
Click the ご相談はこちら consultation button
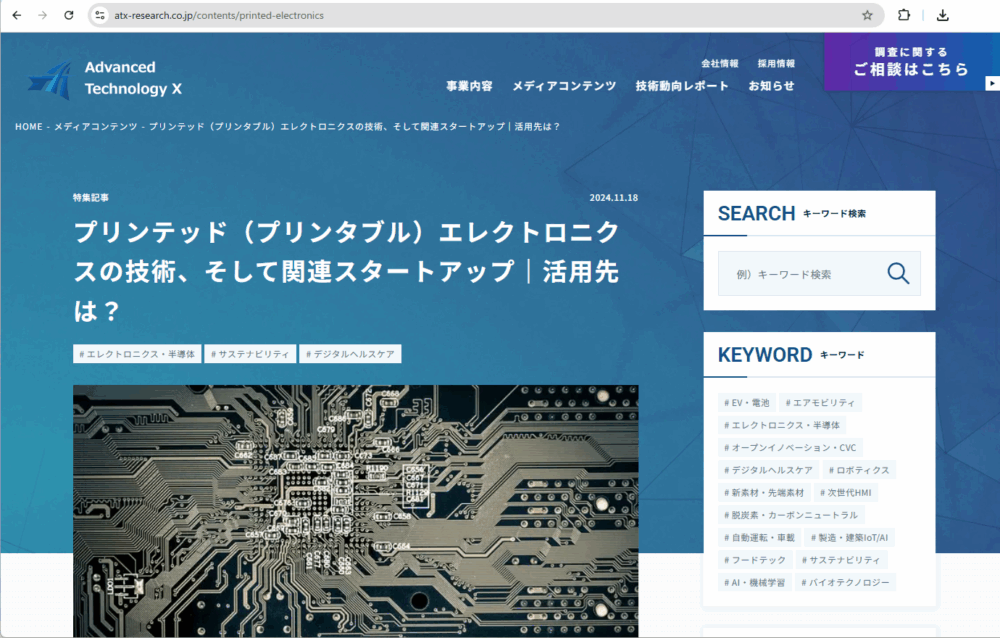[910, 62]
